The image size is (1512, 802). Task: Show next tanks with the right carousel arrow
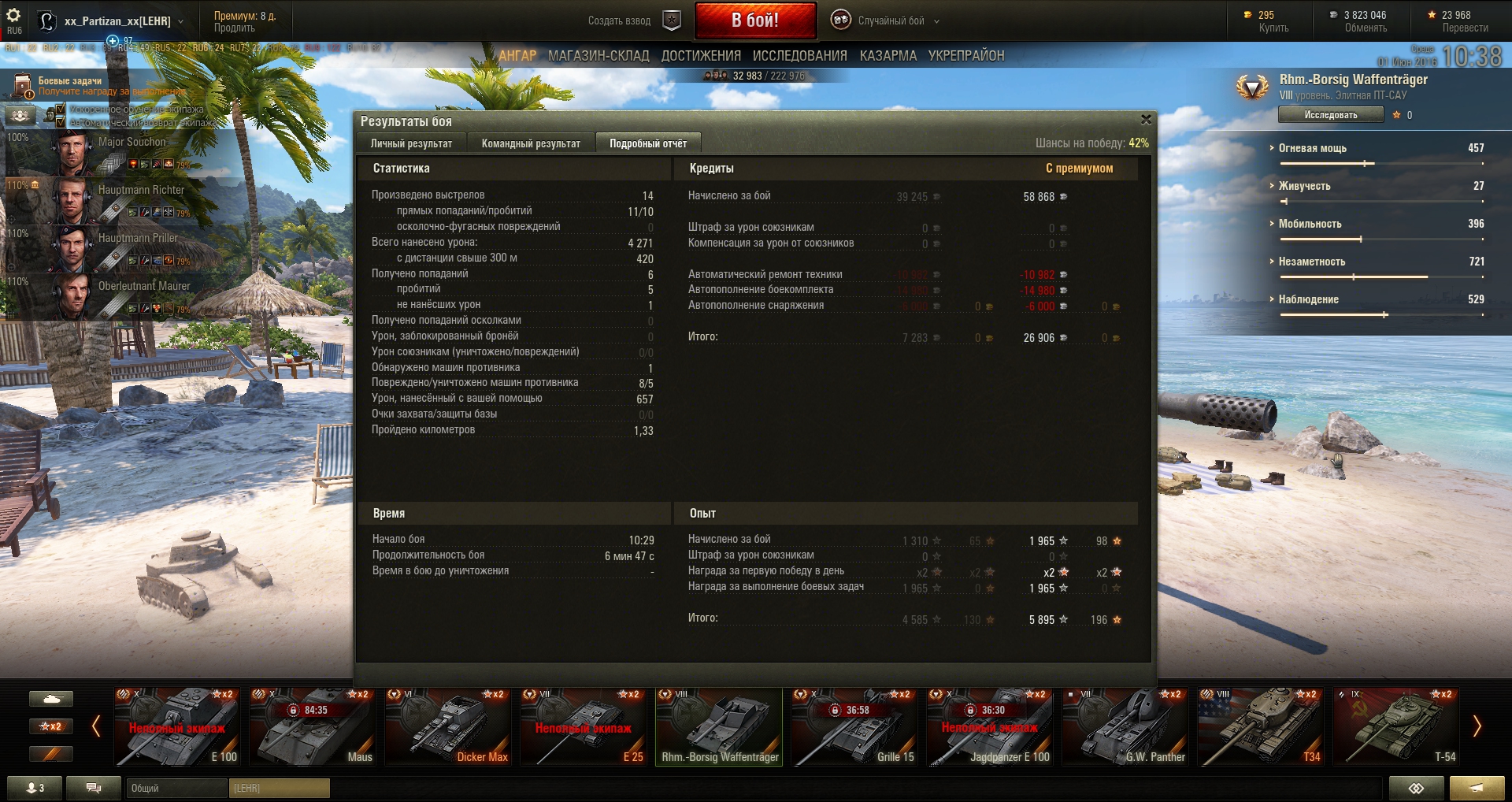(1477, 726)
